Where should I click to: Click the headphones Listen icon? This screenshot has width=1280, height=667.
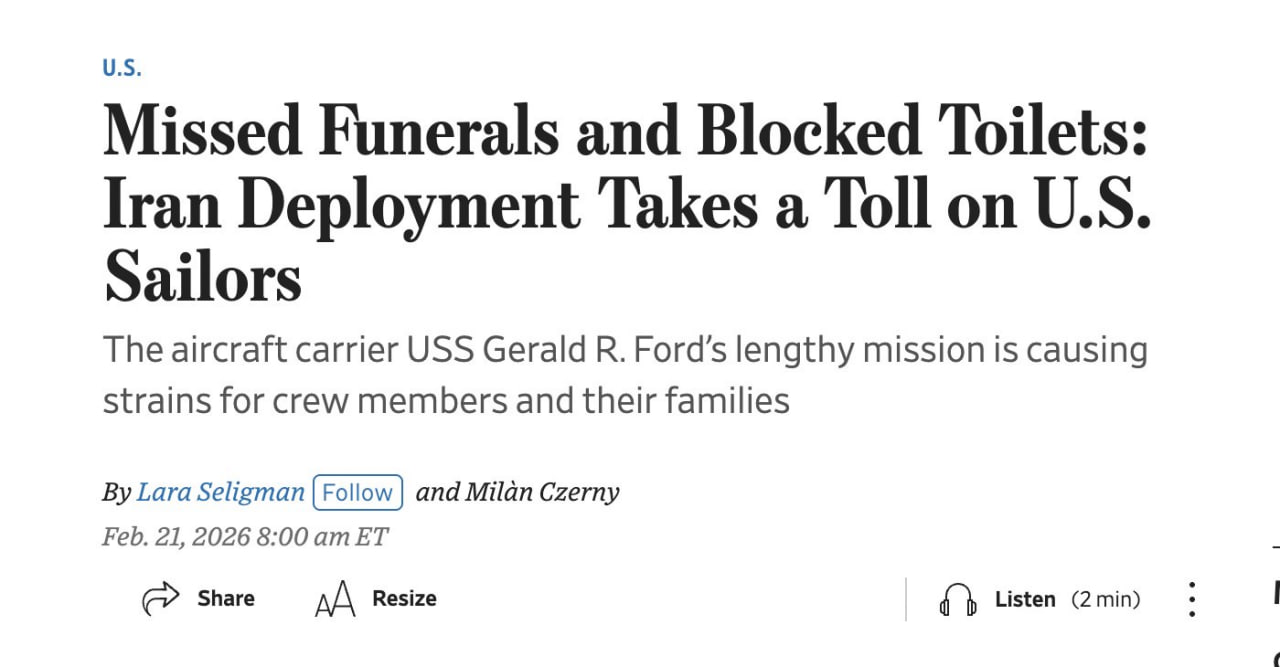958,600
